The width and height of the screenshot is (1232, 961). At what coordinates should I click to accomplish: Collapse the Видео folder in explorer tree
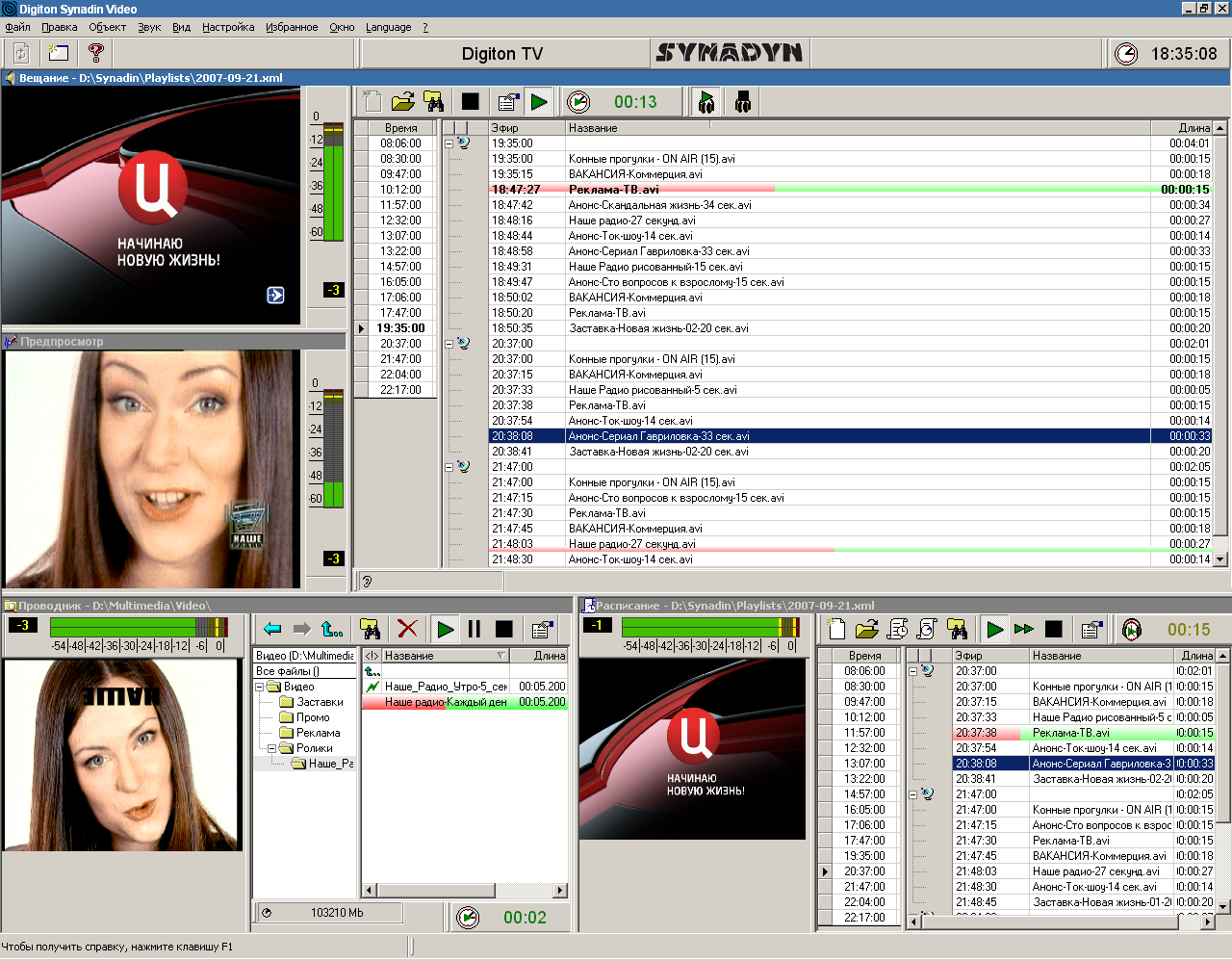click(x=260, y=687)
